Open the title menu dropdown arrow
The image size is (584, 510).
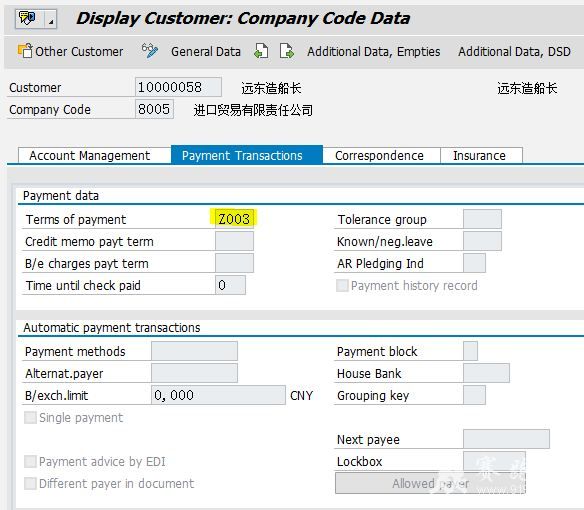pos(51,19)
